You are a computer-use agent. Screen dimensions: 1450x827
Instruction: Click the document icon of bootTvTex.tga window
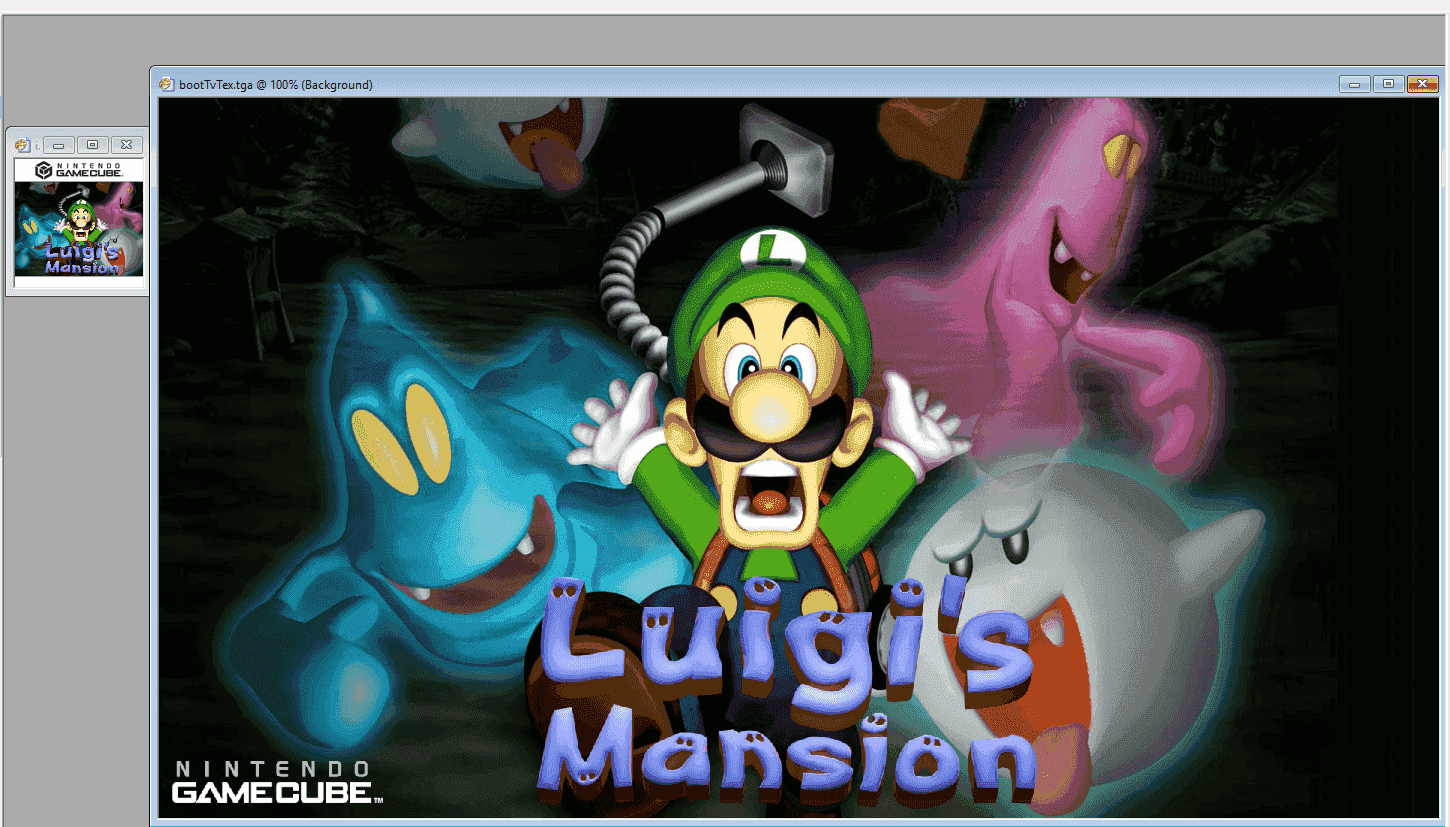(166, 84)
